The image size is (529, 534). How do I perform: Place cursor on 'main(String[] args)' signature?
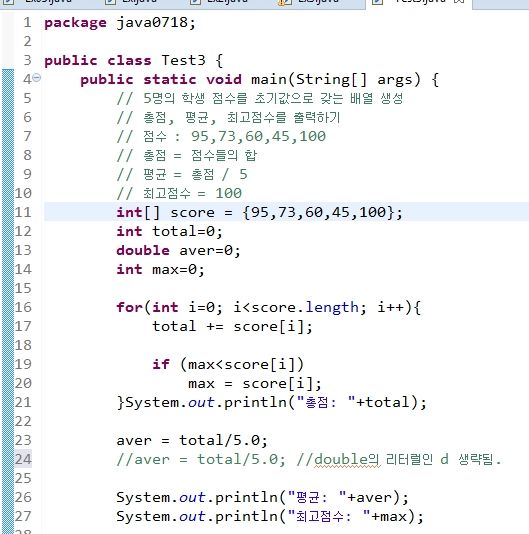coord(336,80)
